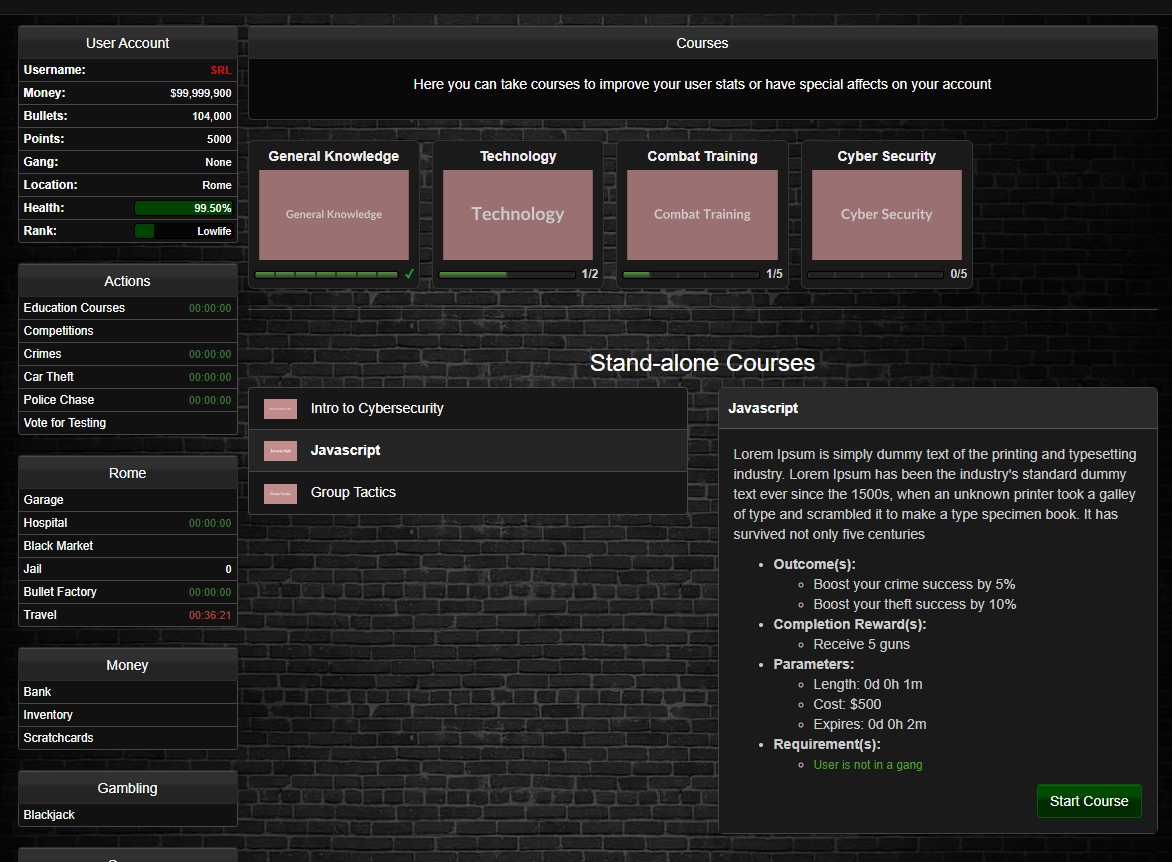The width and height of the screenshot is (1172, 862).
Task: Select Group Tactics in stand-alone courses
Action: [353, 493]
